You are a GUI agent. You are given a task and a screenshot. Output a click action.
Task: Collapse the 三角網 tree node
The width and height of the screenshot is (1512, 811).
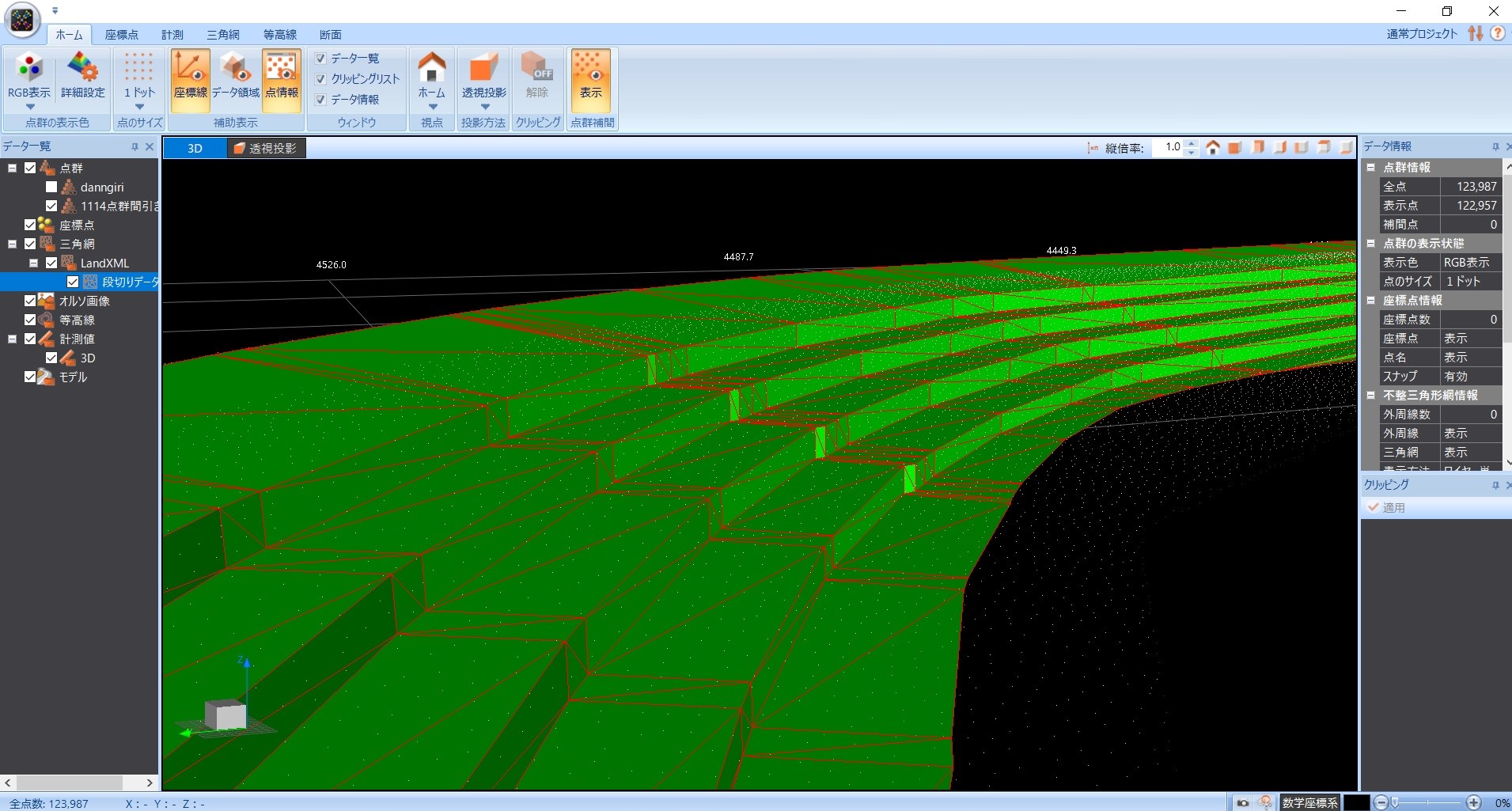[13, 244]
